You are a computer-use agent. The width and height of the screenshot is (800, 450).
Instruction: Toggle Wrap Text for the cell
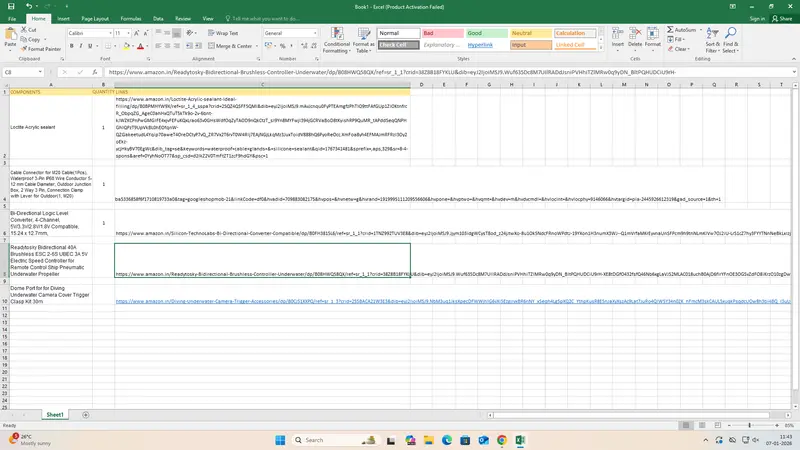click(223, 33)
